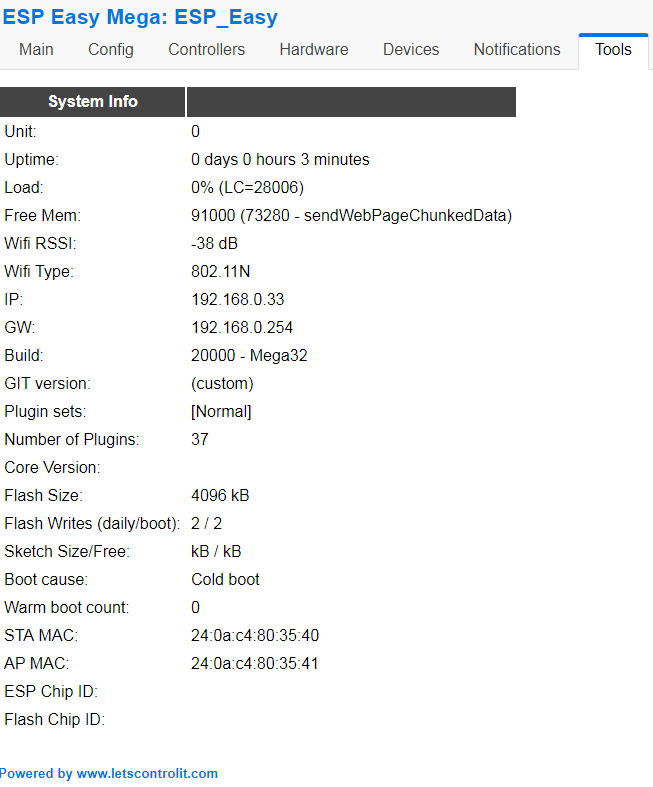
Task: Click the gateway 192.168.0.254 value
Action: (242, 328)
